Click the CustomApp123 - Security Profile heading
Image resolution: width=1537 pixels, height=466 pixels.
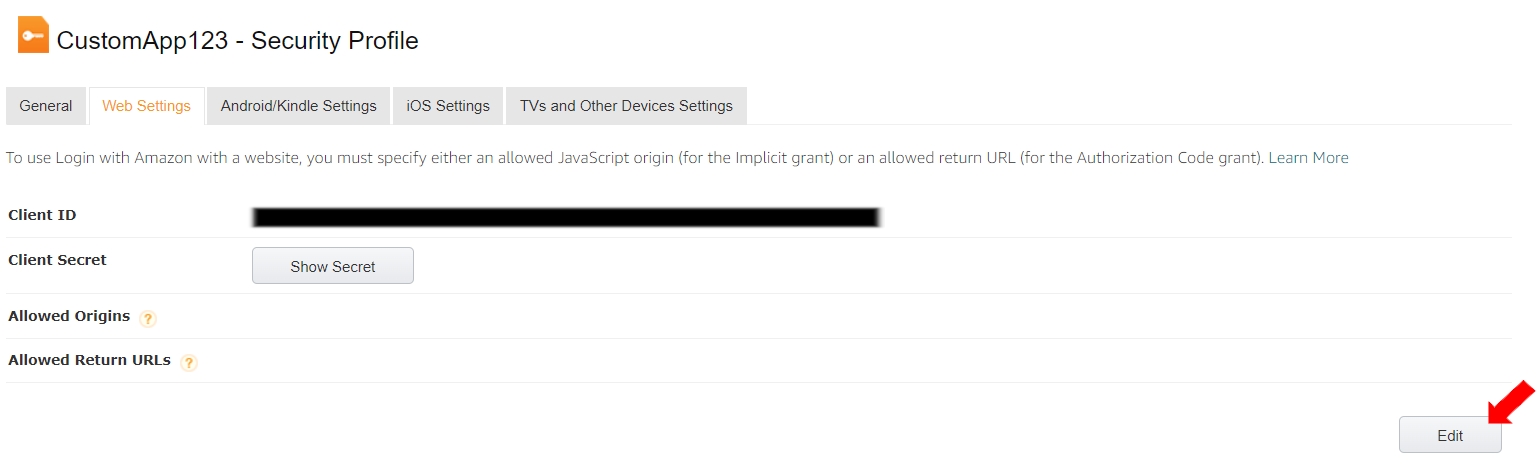[x=237, y=41]
